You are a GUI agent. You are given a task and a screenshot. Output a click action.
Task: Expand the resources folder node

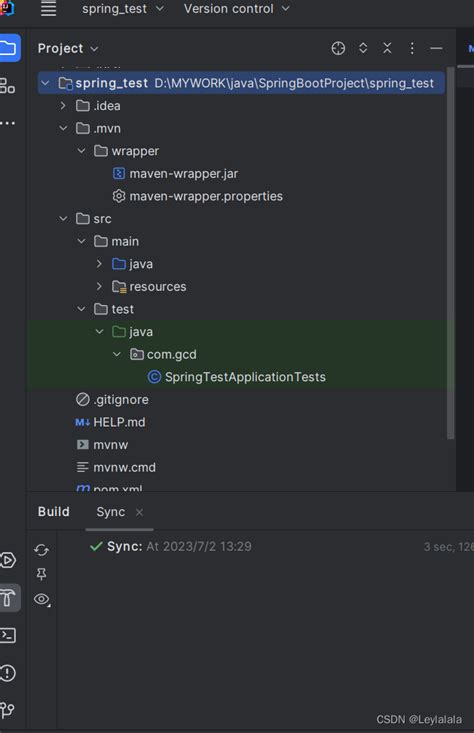pyautogui.click(x=99, y=287)
